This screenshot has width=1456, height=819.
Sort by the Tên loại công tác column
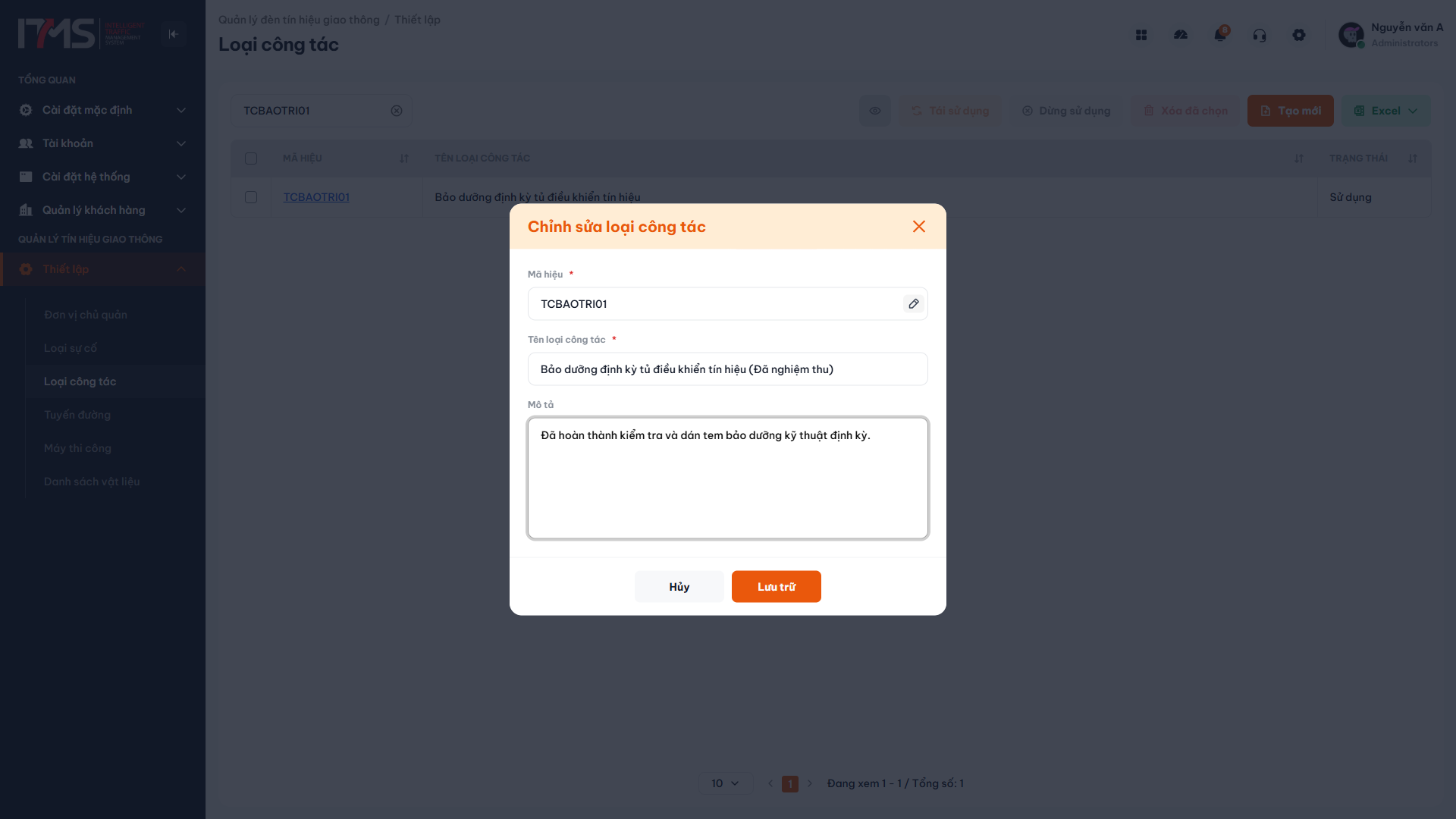pos(1299,158)
